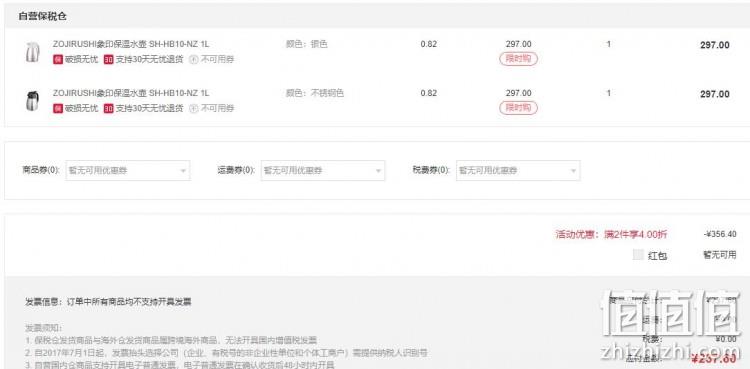Click the 0.82 weight value of silver kettle

429,44
